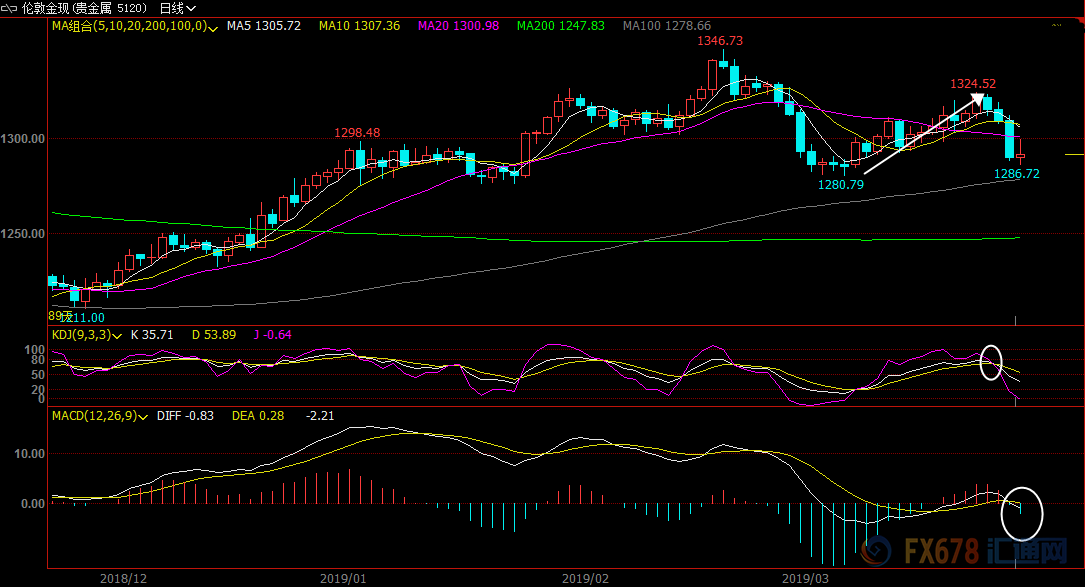Click the MA20 1300.98 value
This screenshot has width=1085, height=587.
[458, 26]
